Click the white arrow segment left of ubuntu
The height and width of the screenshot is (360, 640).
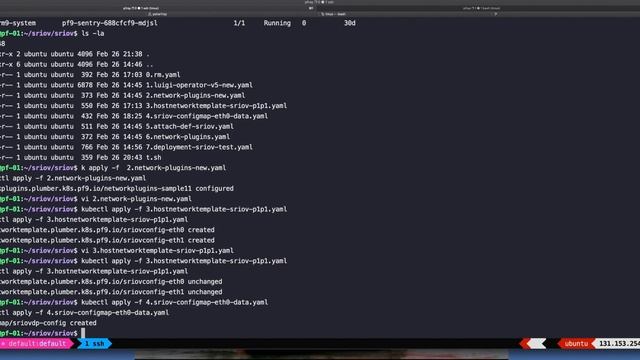click(536, 344)
